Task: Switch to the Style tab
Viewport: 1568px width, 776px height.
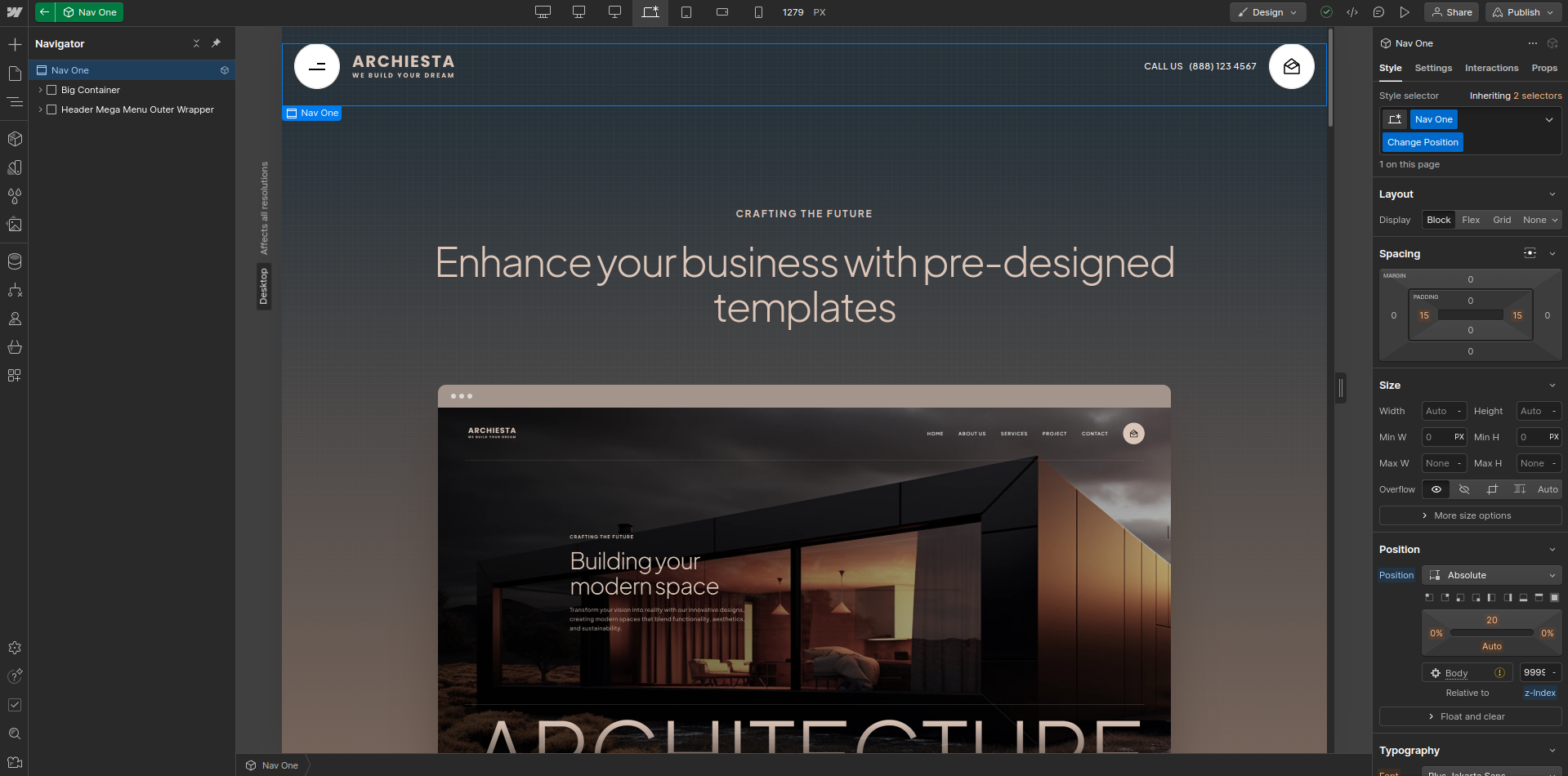Action: click(1390, 68)
